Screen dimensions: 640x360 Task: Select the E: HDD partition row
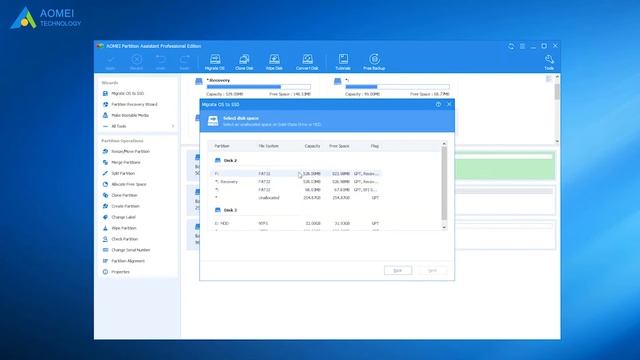[297, 223]
